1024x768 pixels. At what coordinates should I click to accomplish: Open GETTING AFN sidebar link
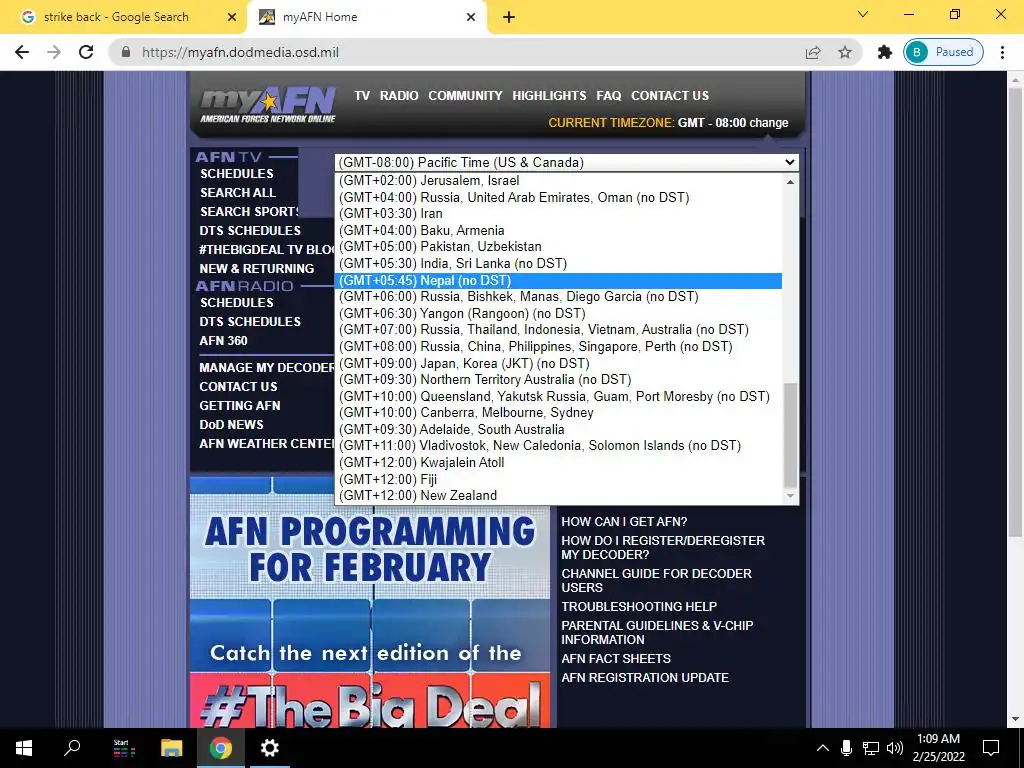pyautogui.click(x=240, y=406)
